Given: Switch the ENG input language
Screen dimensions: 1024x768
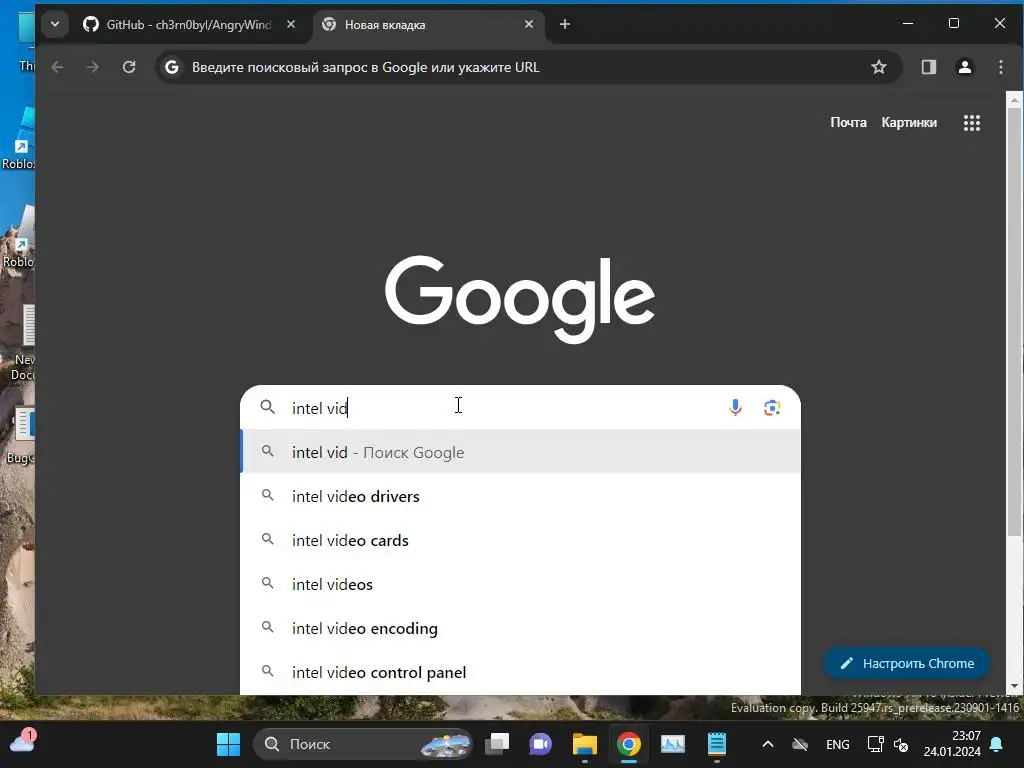Looking at the screenshot, I should (838, 744).
